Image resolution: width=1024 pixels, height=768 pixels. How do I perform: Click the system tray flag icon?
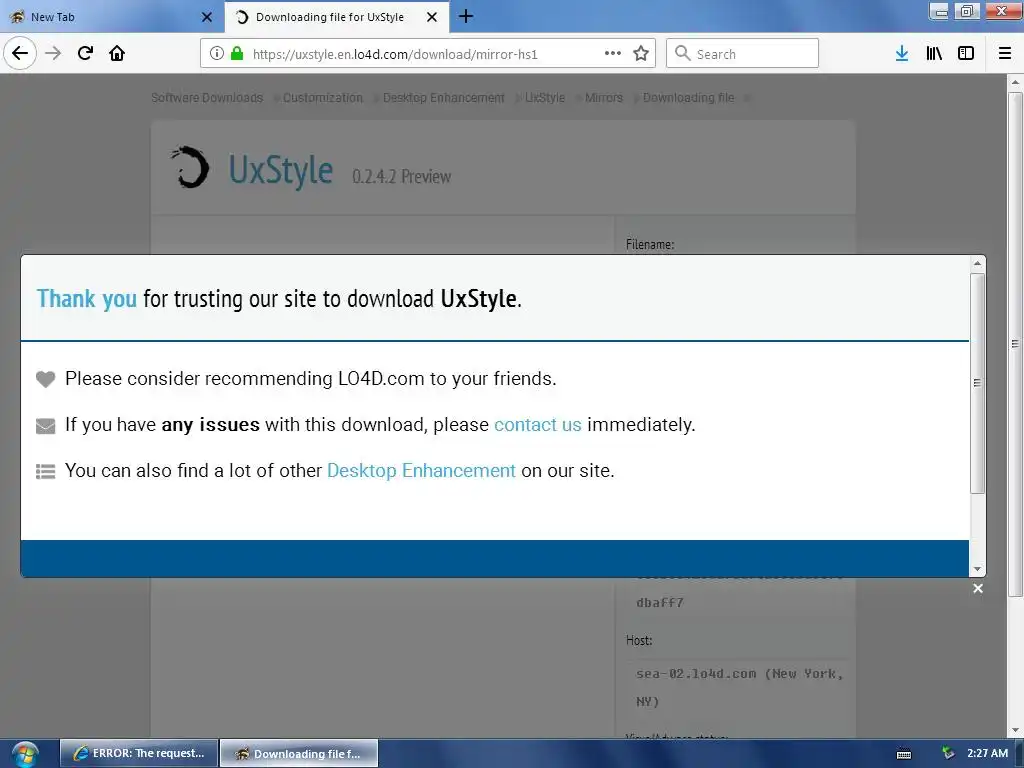(948, 753)
